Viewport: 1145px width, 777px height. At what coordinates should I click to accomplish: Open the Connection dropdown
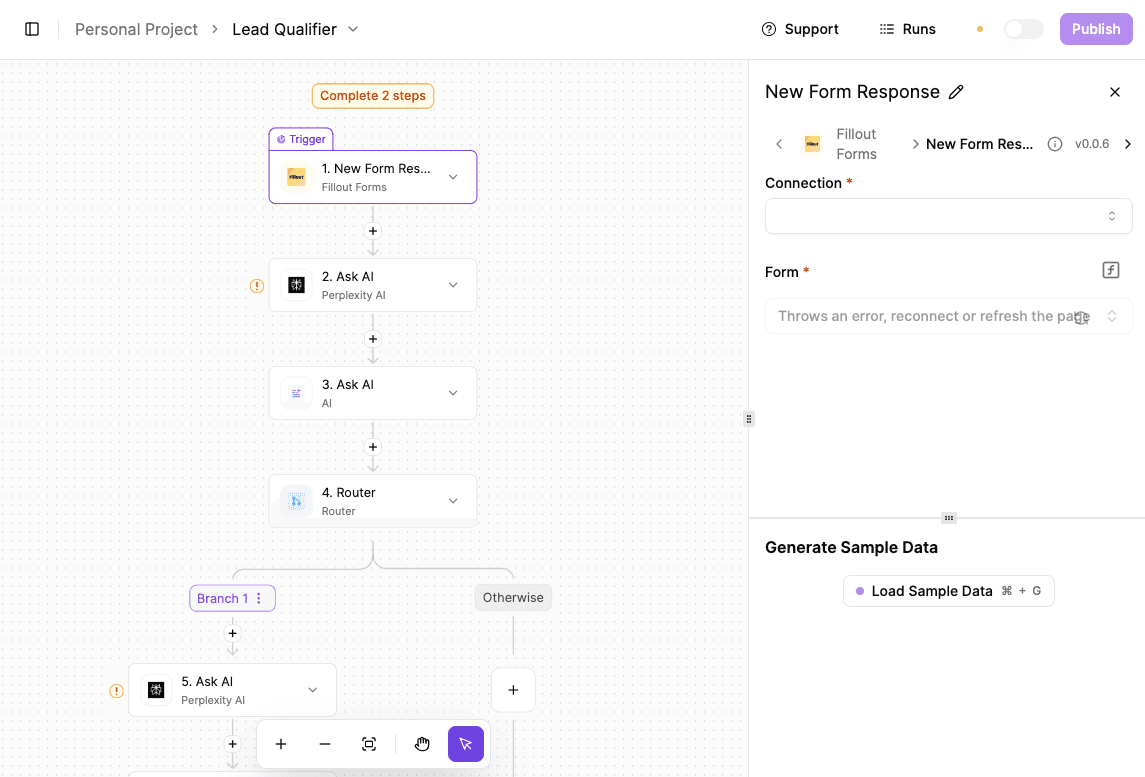(x=948, y=216)
